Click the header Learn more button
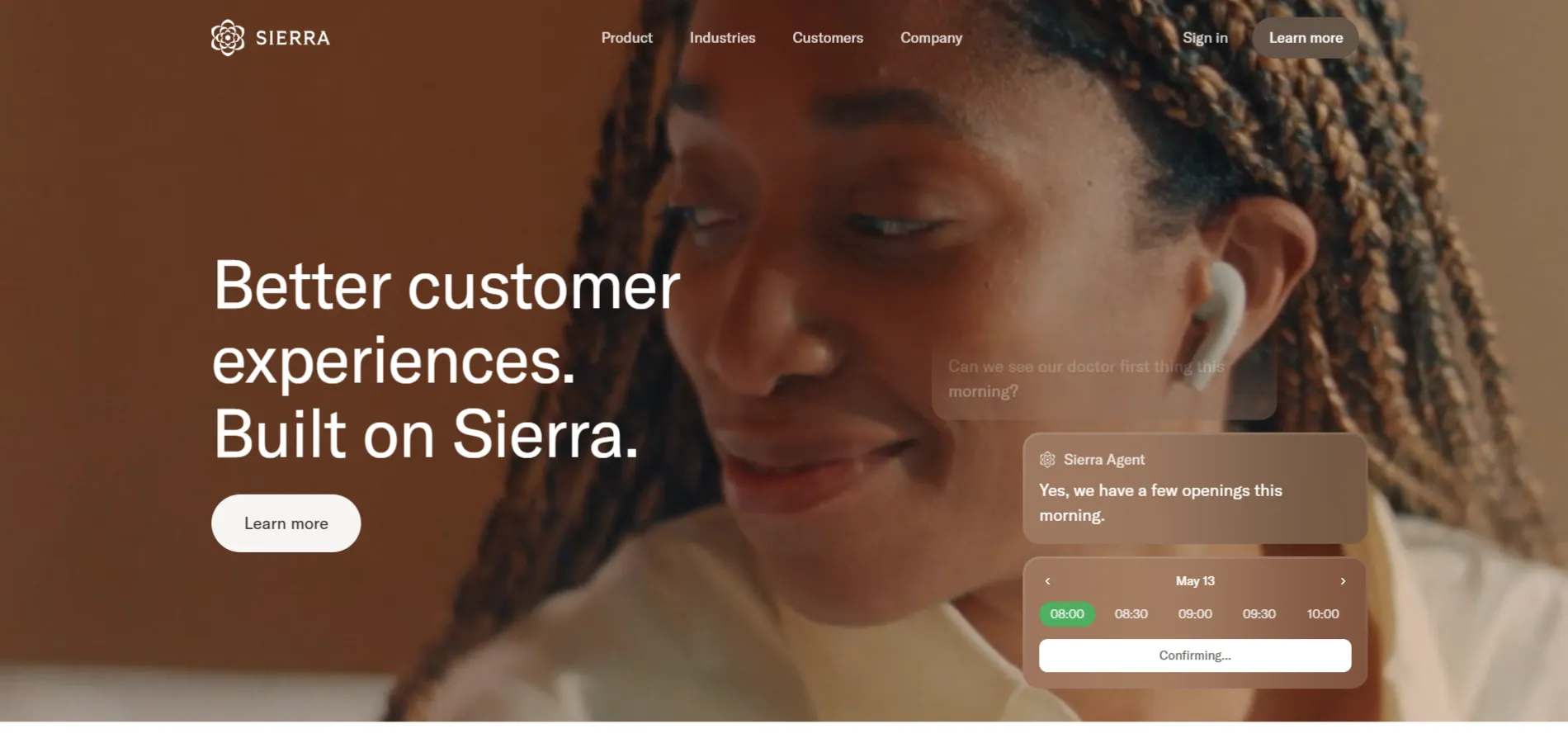This screenshot has width=1568, height=743. tap(1306, 38)
